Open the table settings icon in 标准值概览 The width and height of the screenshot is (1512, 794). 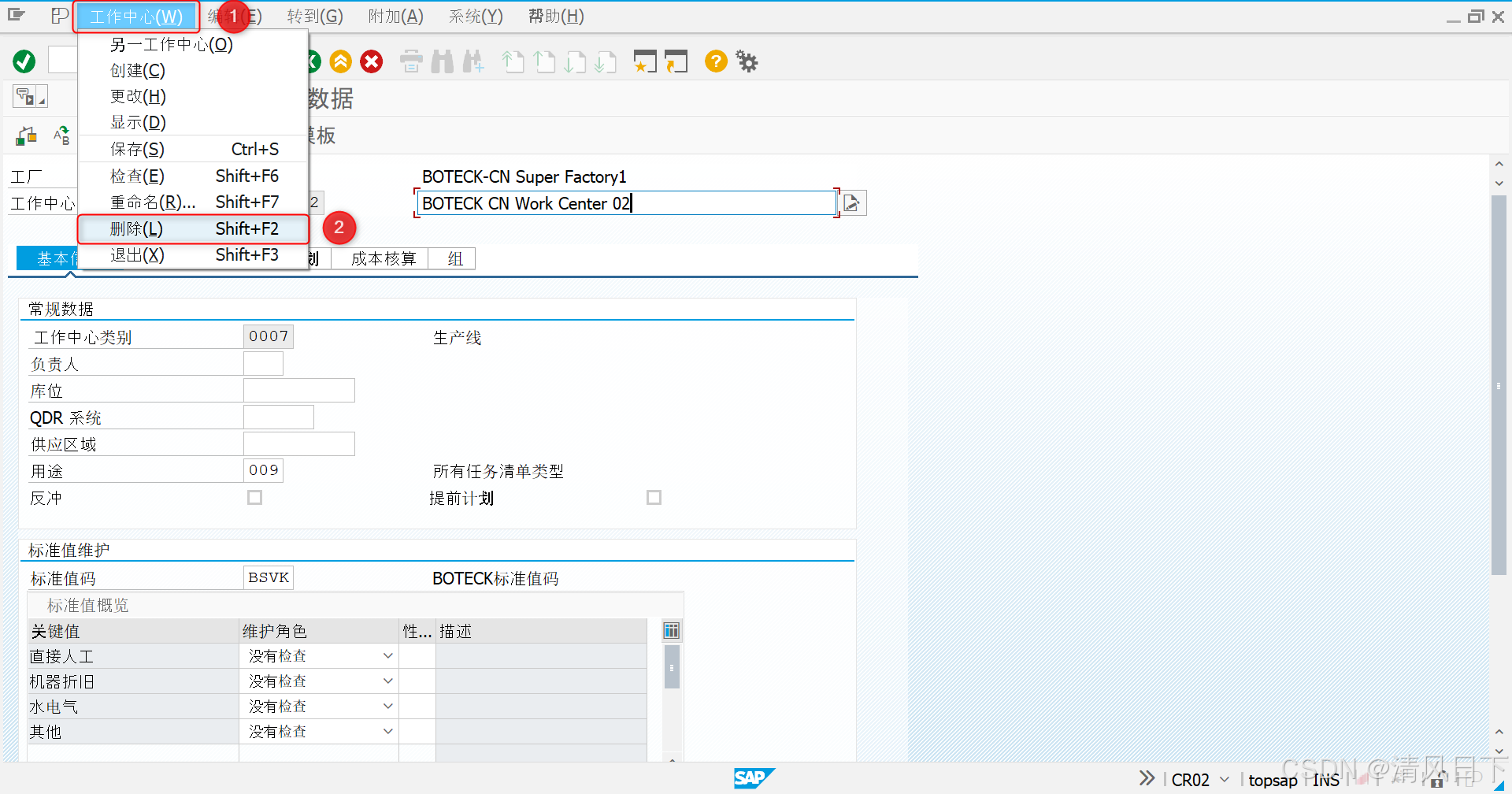672,630
